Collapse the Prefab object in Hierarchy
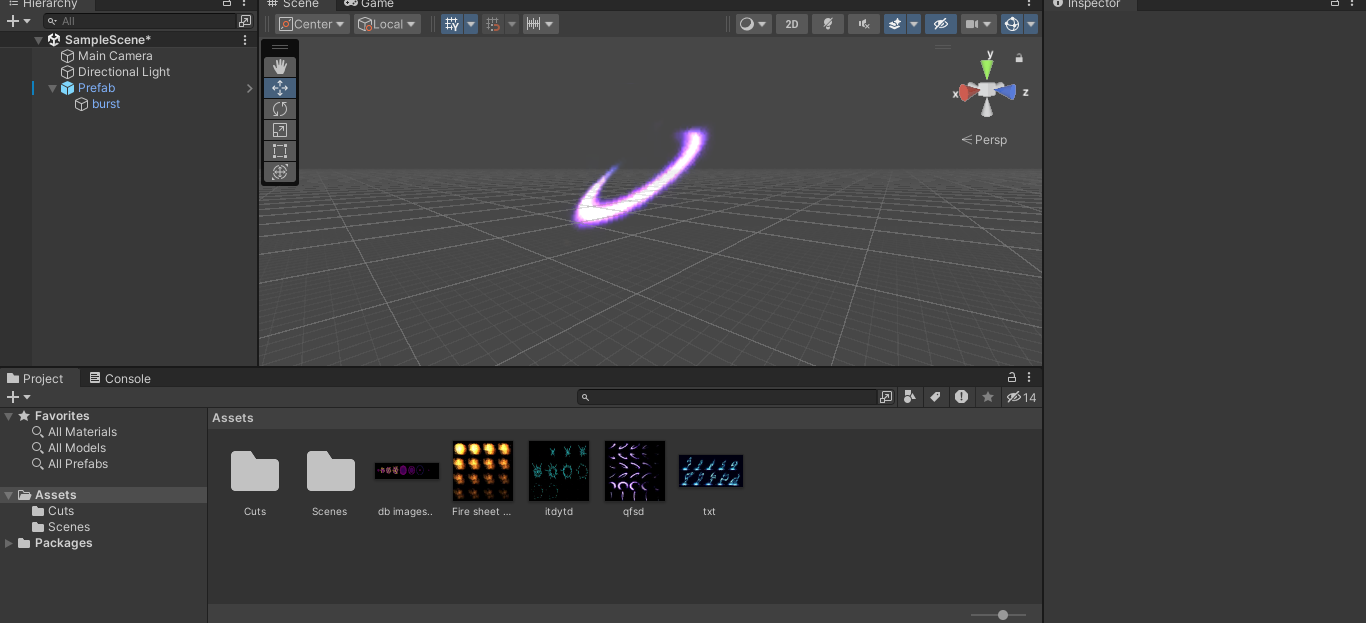Screen dimensions: 1366x623 tap(52, 88)
